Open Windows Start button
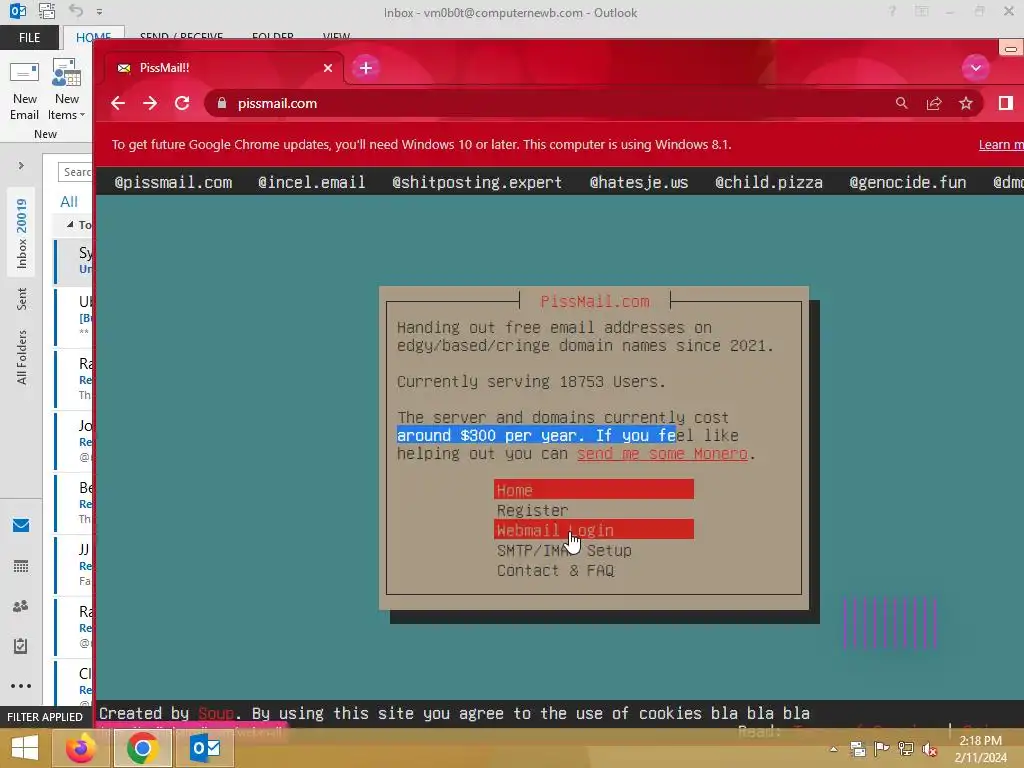This screenshot has height=768, width=1024. coord(25,748)
